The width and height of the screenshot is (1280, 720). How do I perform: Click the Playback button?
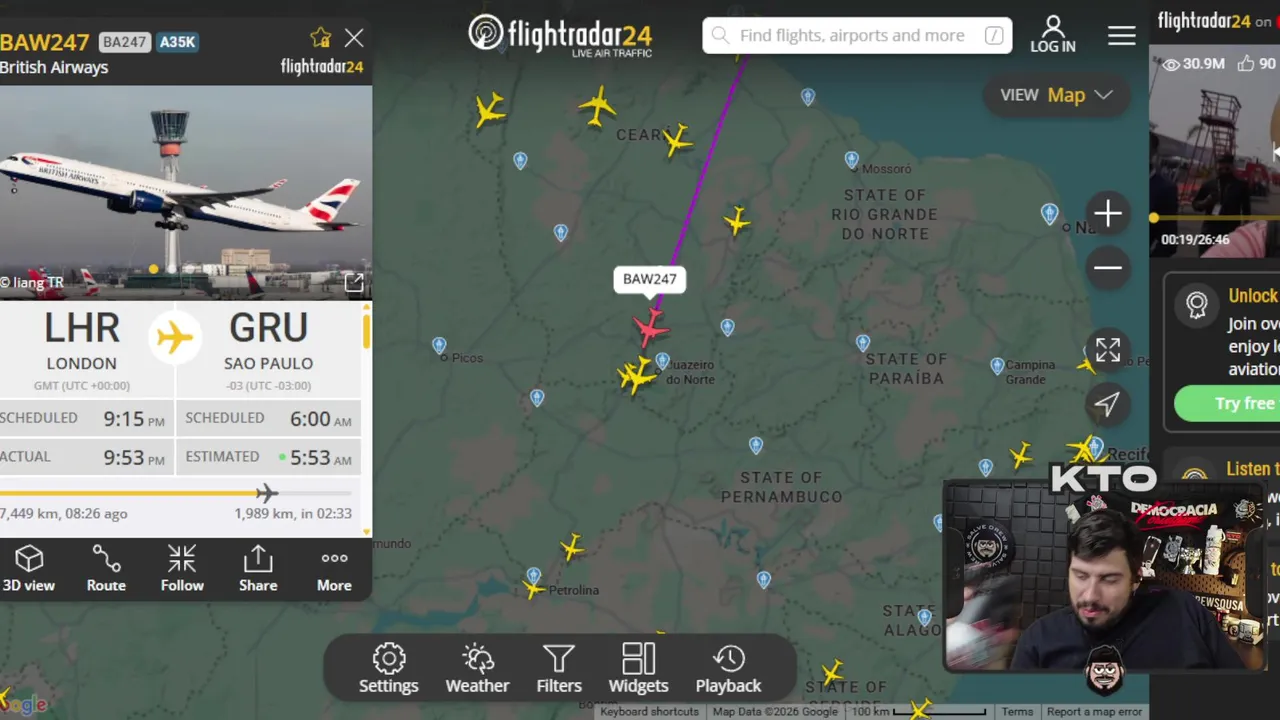pos(728,669)
